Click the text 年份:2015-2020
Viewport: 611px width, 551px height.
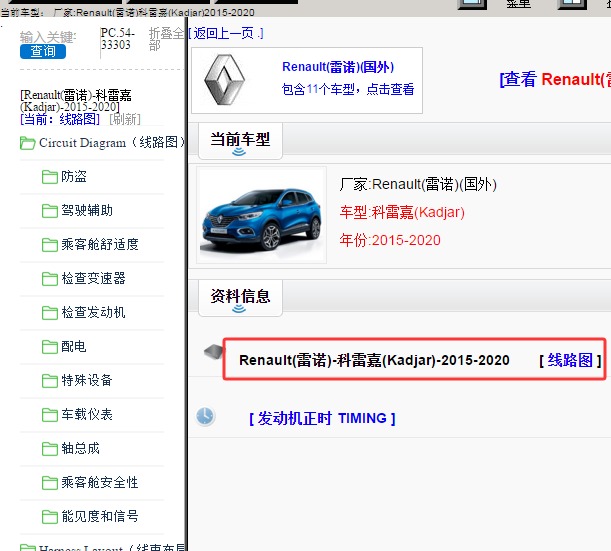390,240
